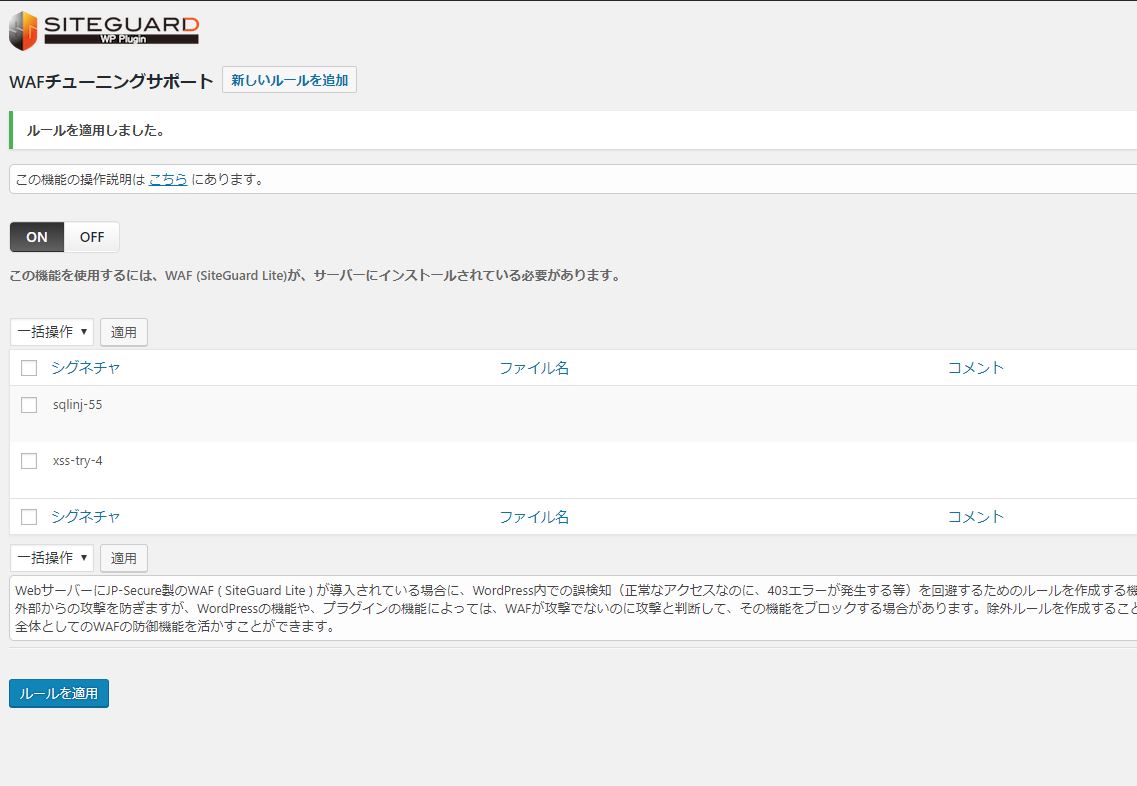The image size is (1137, 786).
Task: Sort by コメント column header
Action: point(975,368)
